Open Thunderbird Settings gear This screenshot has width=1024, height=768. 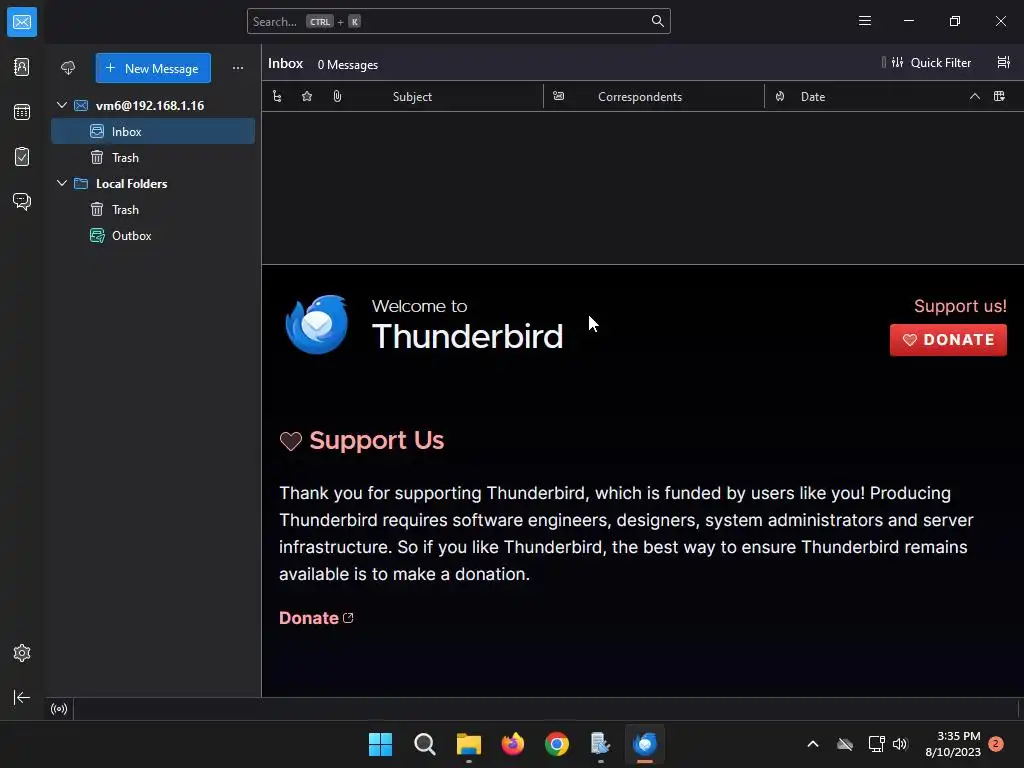pos(22,653)
